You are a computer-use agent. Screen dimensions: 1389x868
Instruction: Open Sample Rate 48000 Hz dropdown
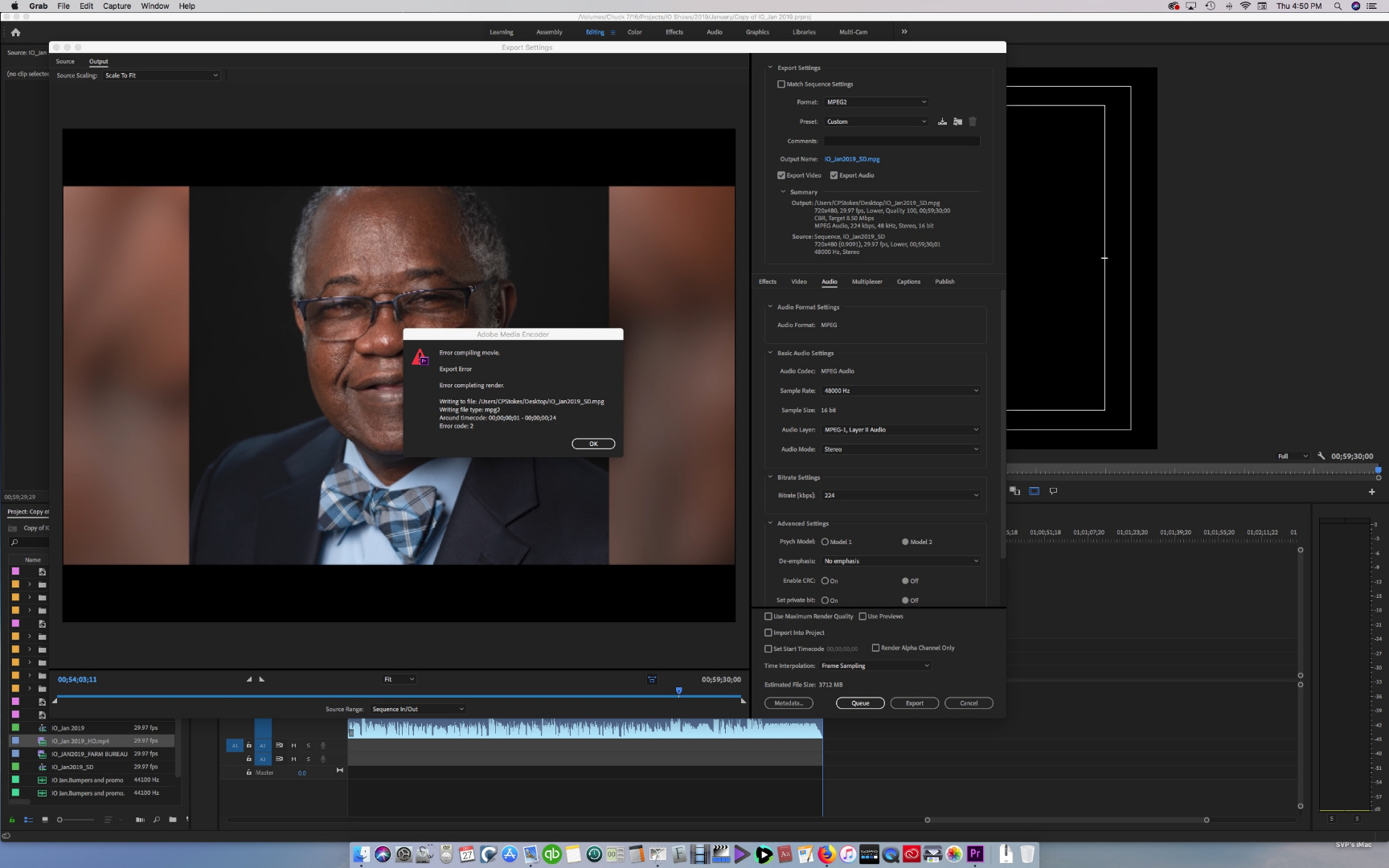[901, 391]
